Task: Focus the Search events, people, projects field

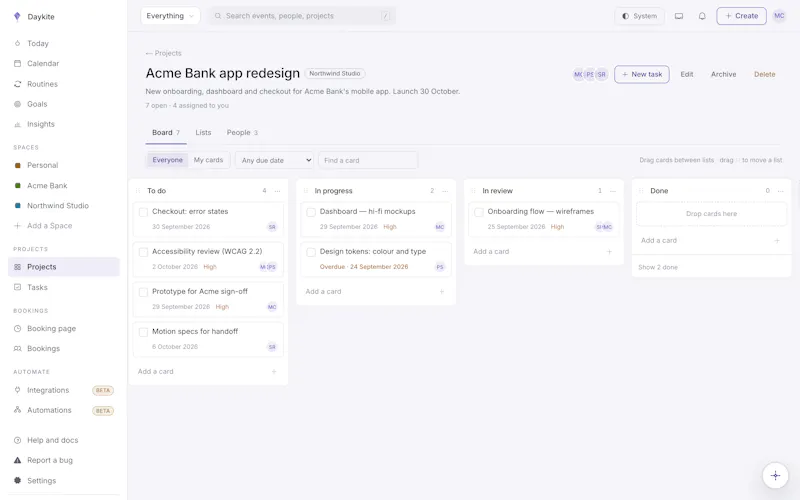Action: 302,16
